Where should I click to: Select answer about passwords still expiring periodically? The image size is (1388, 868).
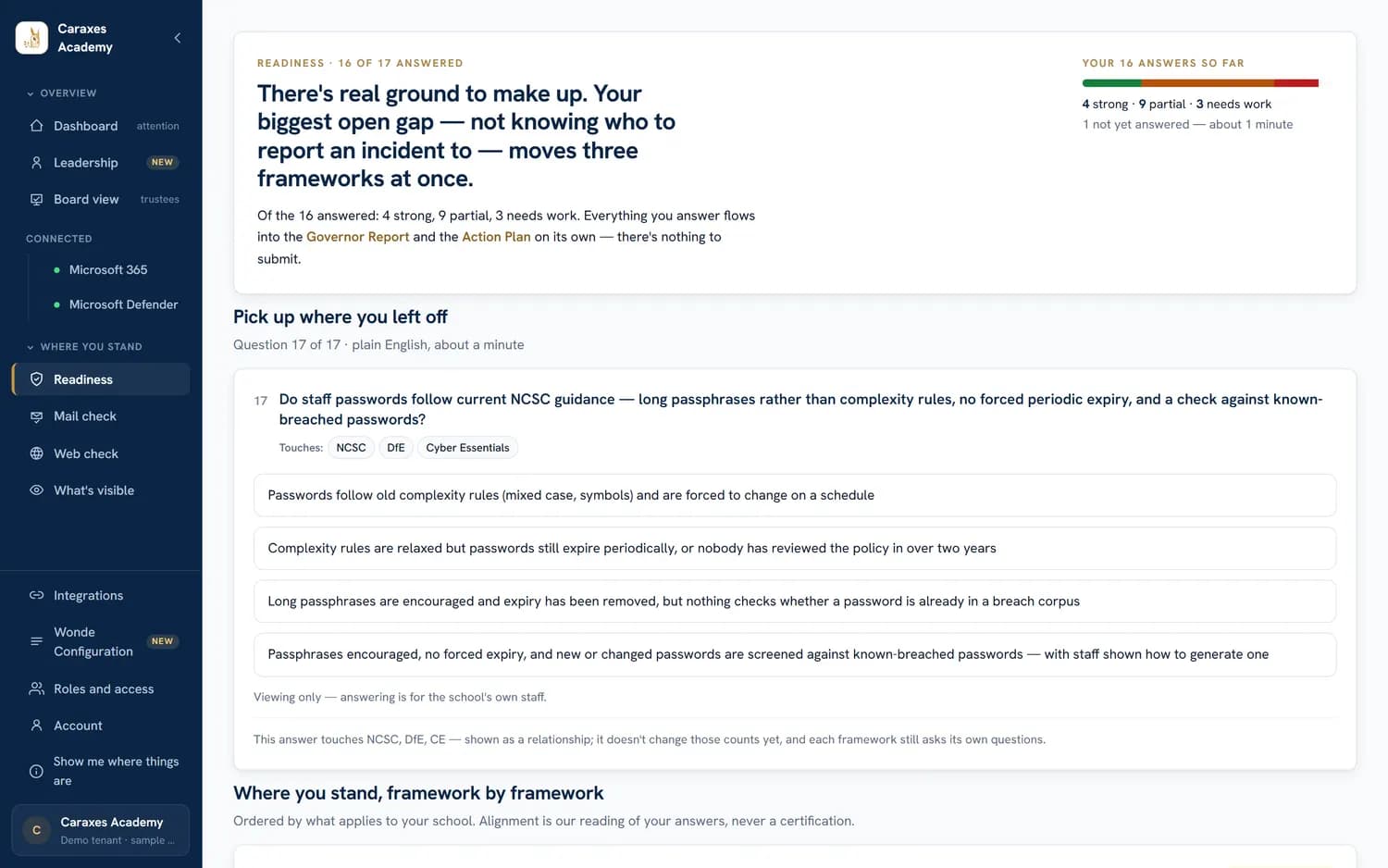[x=795, y=548]
